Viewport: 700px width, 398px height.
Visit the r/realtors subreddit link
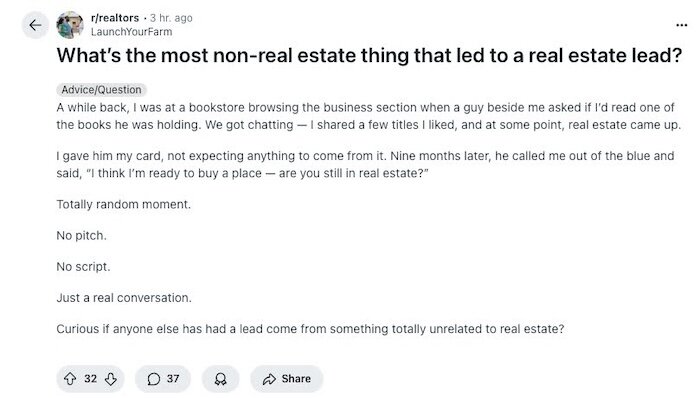point(115,18)
